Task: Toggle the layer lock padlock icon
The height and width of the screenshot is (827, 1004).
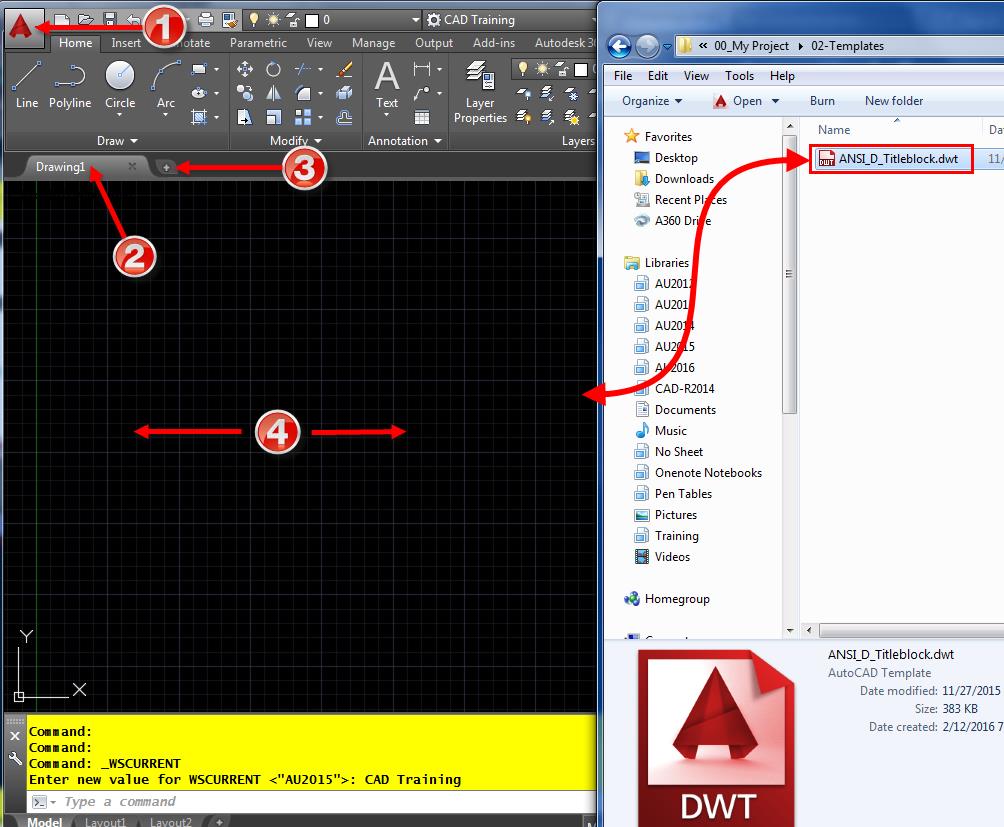Action: coord(562,69)
